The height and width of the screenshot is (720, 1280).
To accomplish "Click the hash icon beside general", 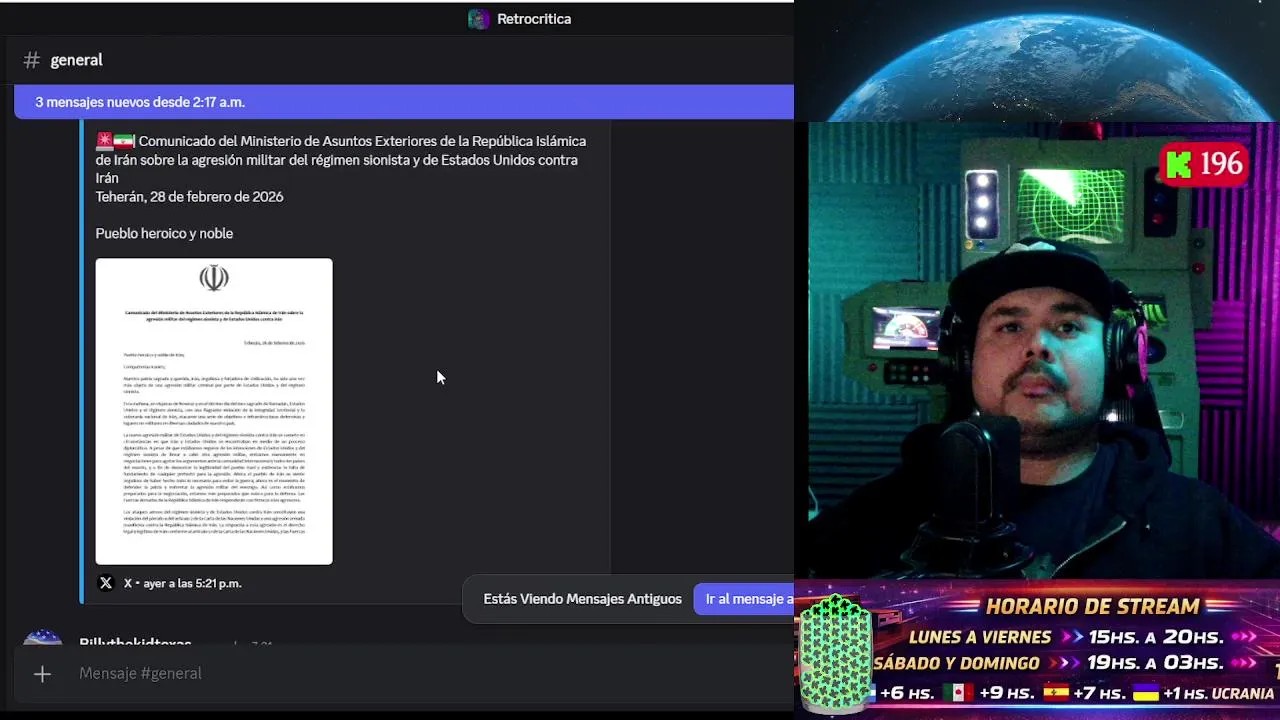I will [32, 60].
